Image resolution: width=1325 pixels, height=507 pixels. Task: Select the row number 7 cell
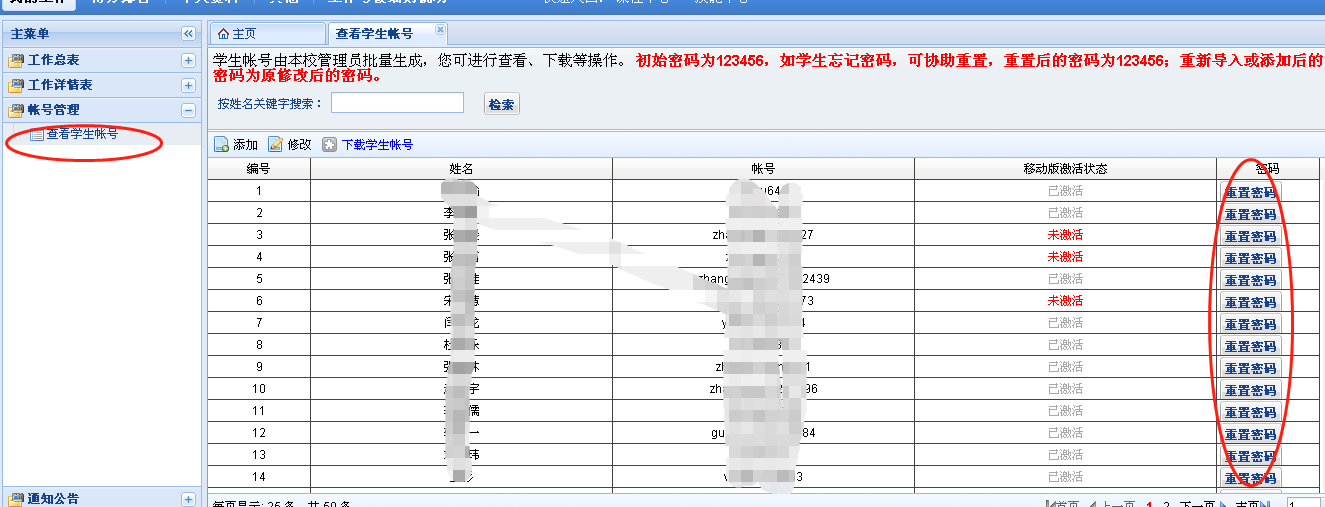(x=259, y=323)
